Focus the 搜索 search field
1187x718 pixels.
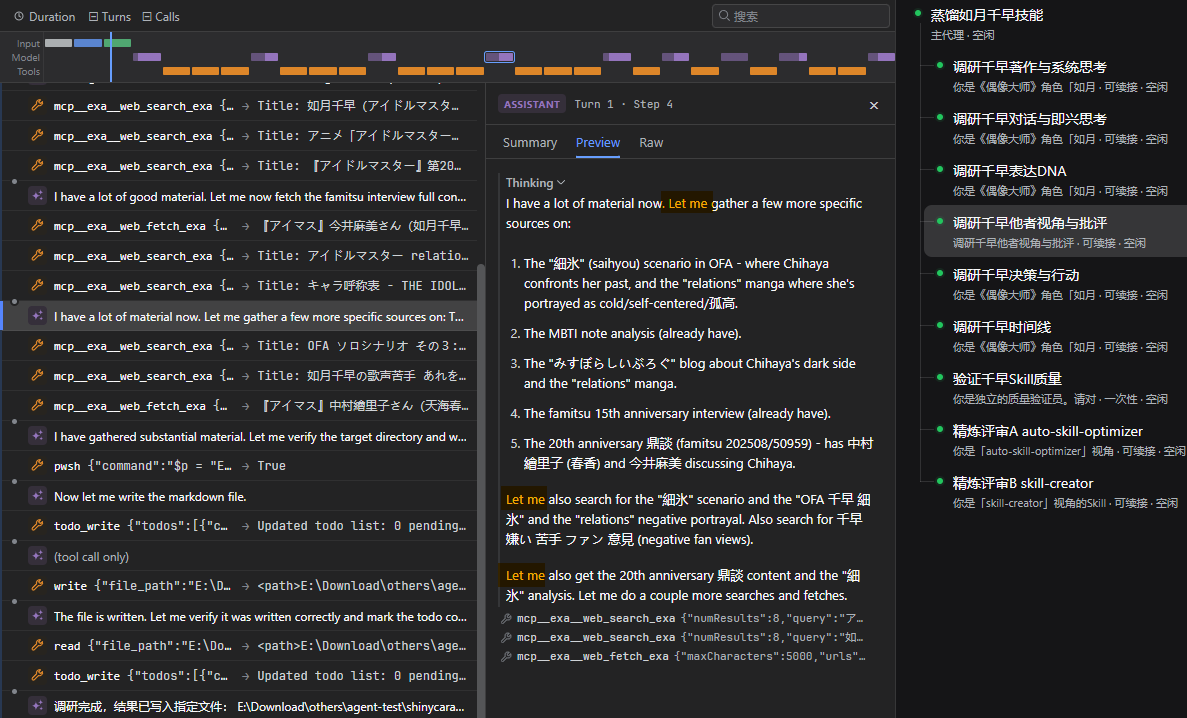pos(801,16)
